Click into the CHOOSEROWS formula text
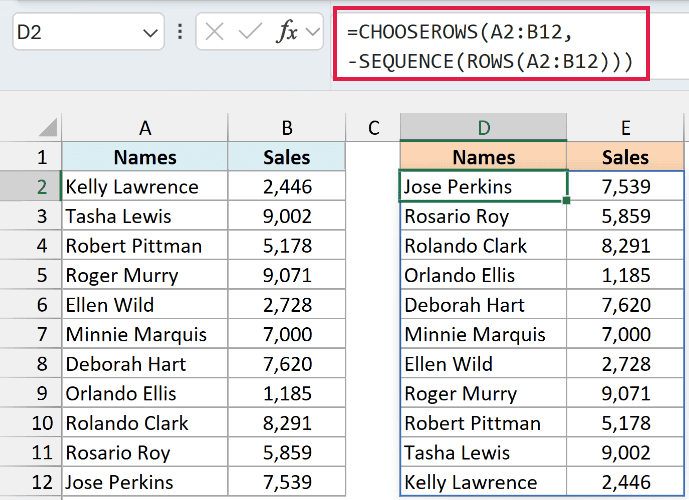The width and height of the screenshot is (689, 500). (x=490, y=46)
